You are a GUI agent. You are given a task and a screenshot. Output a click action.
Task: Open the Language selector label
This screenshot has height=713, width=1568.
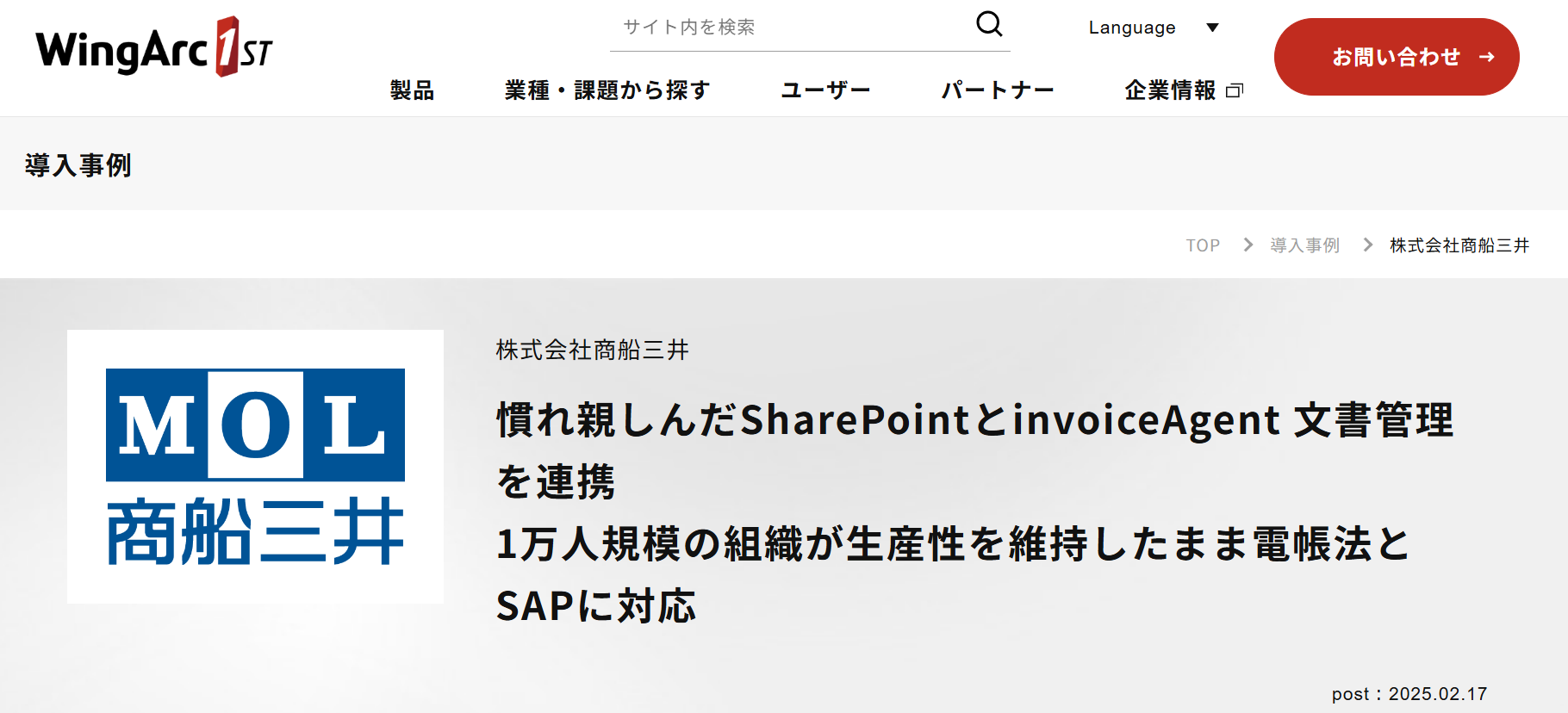1131,28
